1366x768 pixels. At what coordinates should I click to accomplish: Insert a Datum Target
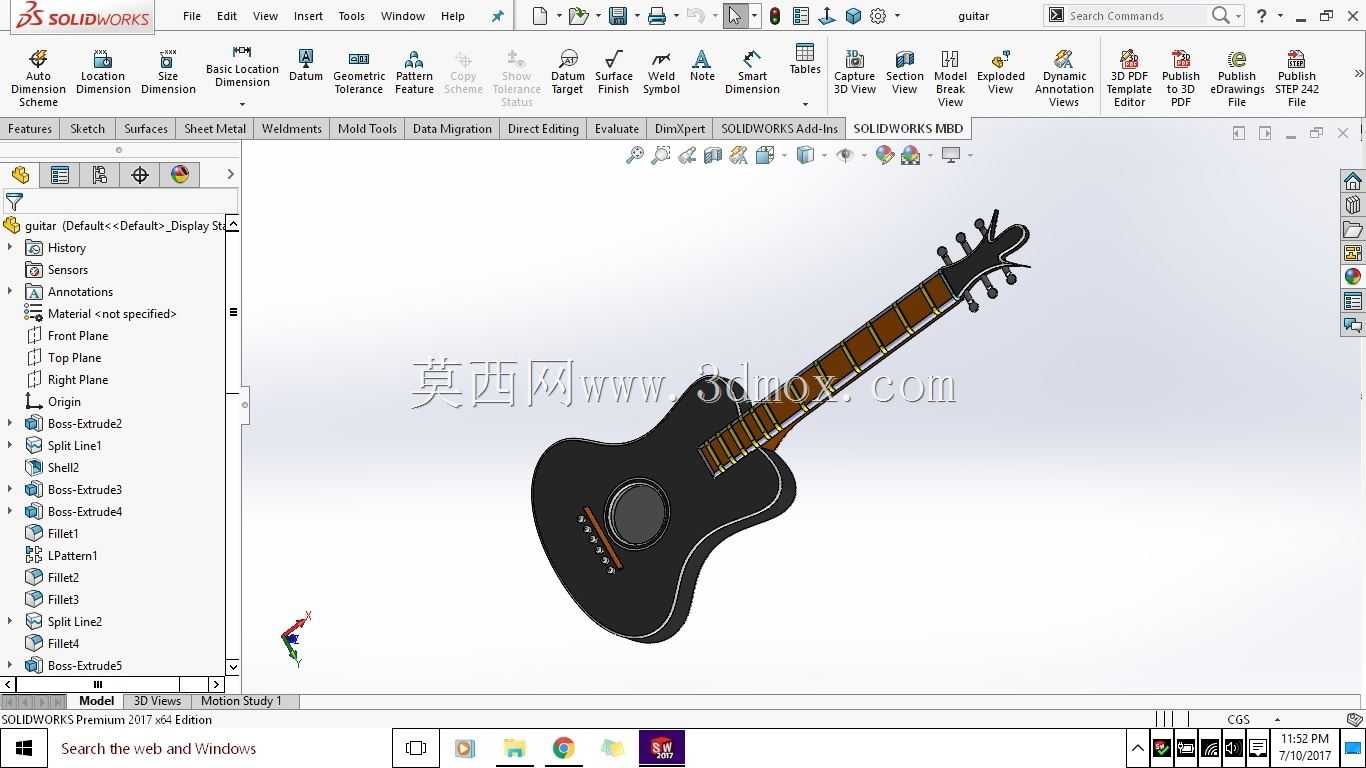click(x=567, y=72)
